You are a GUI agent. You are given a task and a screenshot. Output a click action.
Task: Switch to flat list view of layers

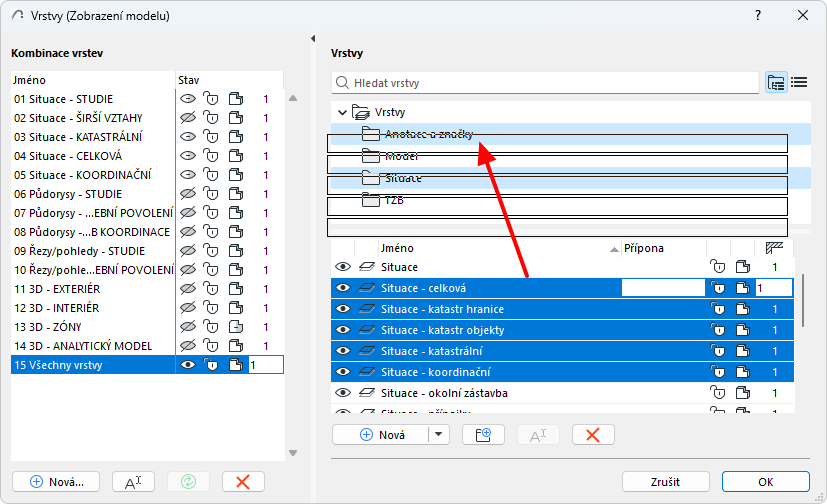click(799, 83)
